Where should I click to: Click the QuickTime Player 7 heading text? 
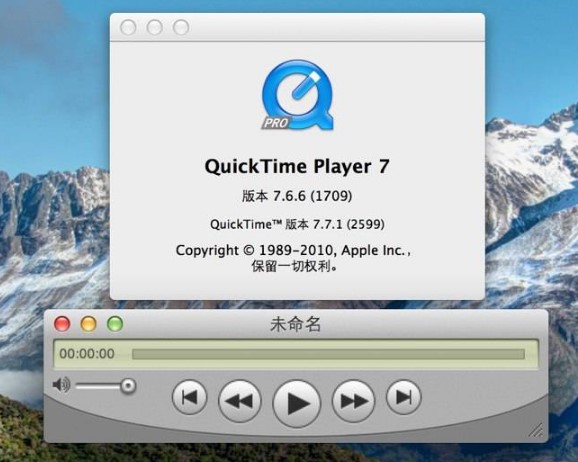(297, 167)
